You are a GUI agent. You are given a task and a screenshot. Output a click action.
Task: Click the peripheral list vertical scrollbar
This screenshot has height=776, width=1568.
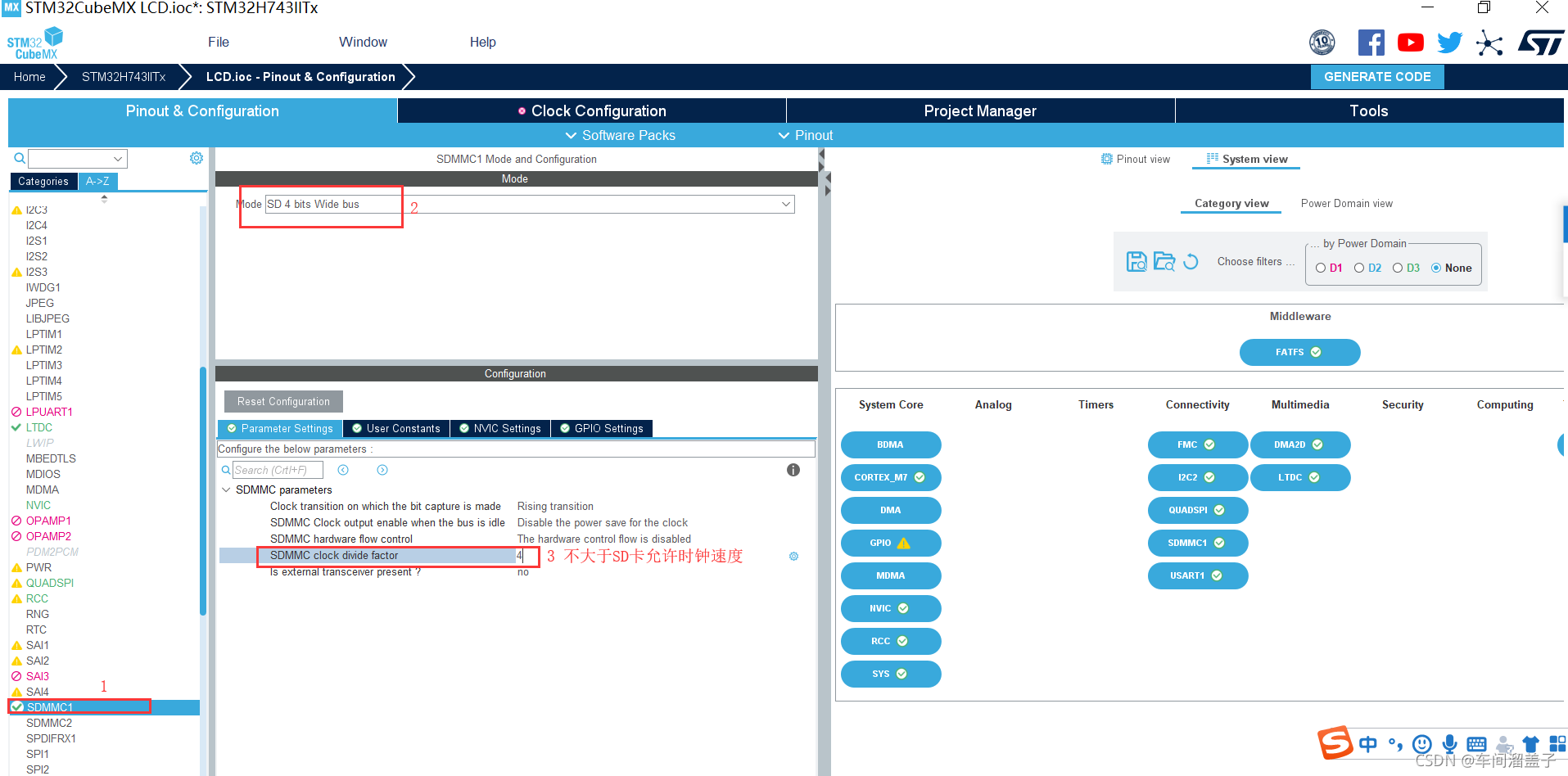pyautogui.click(x=203, y=491)
